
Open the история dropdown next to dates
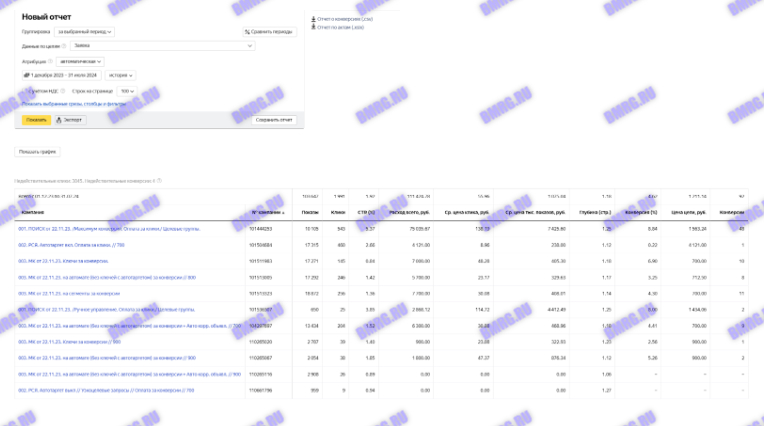(x=120, y=75)
